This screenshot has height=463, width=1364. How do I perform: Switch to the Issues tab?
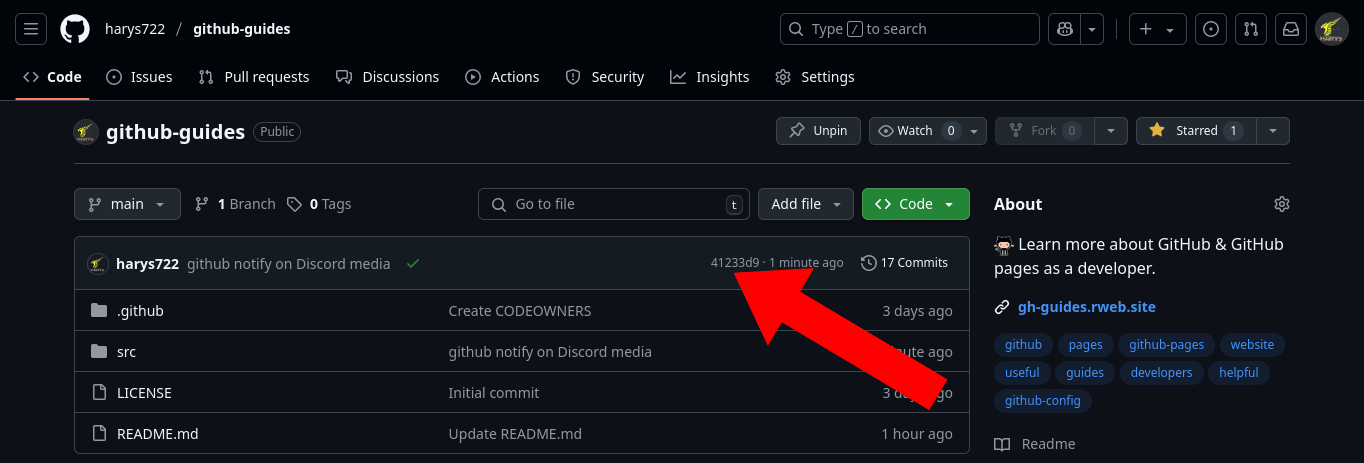click(139, 77)
